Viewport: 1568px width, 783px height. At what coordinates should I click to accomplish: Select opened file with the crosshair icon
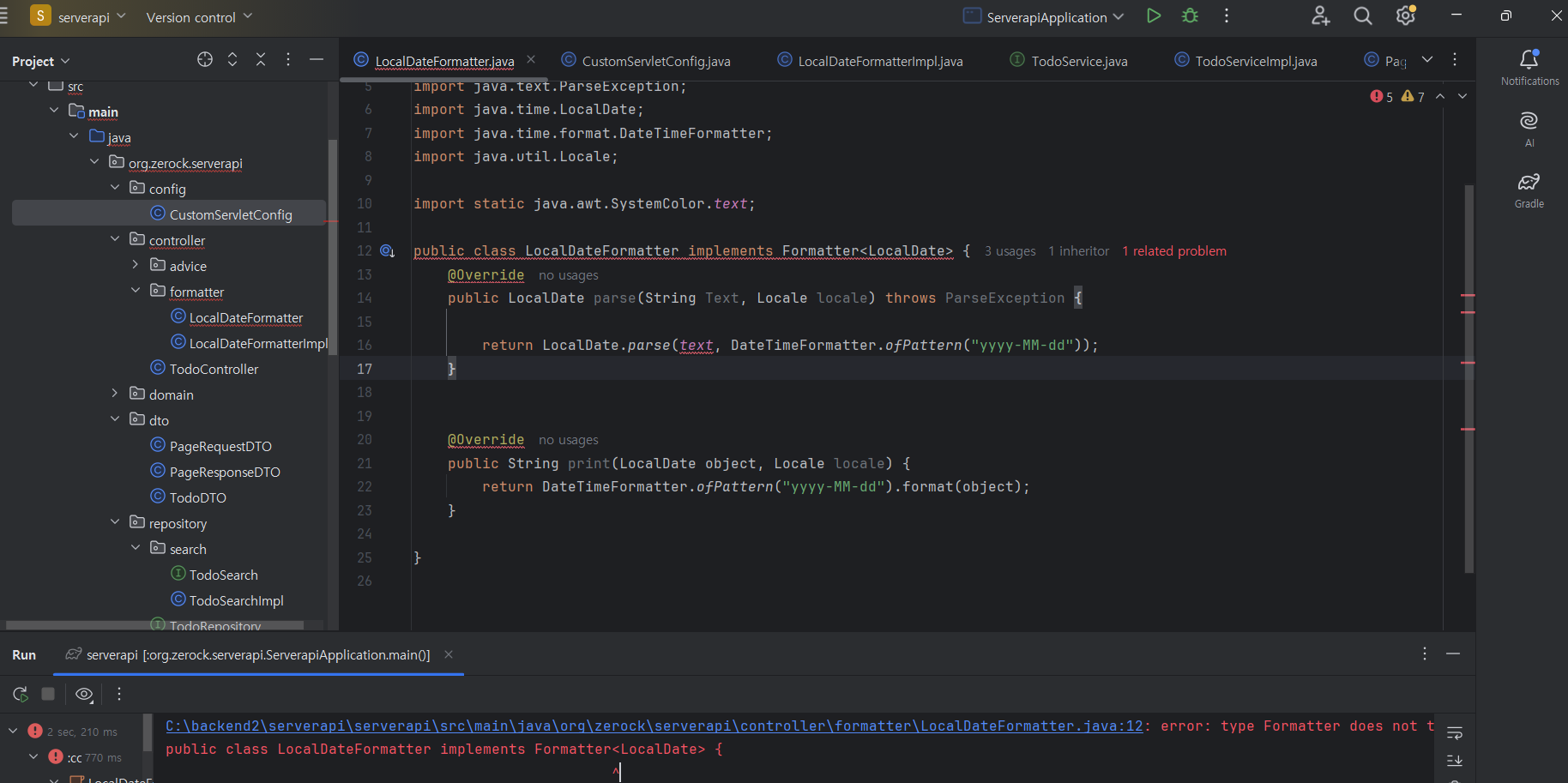pyautogui.click(x=205, y=60)
